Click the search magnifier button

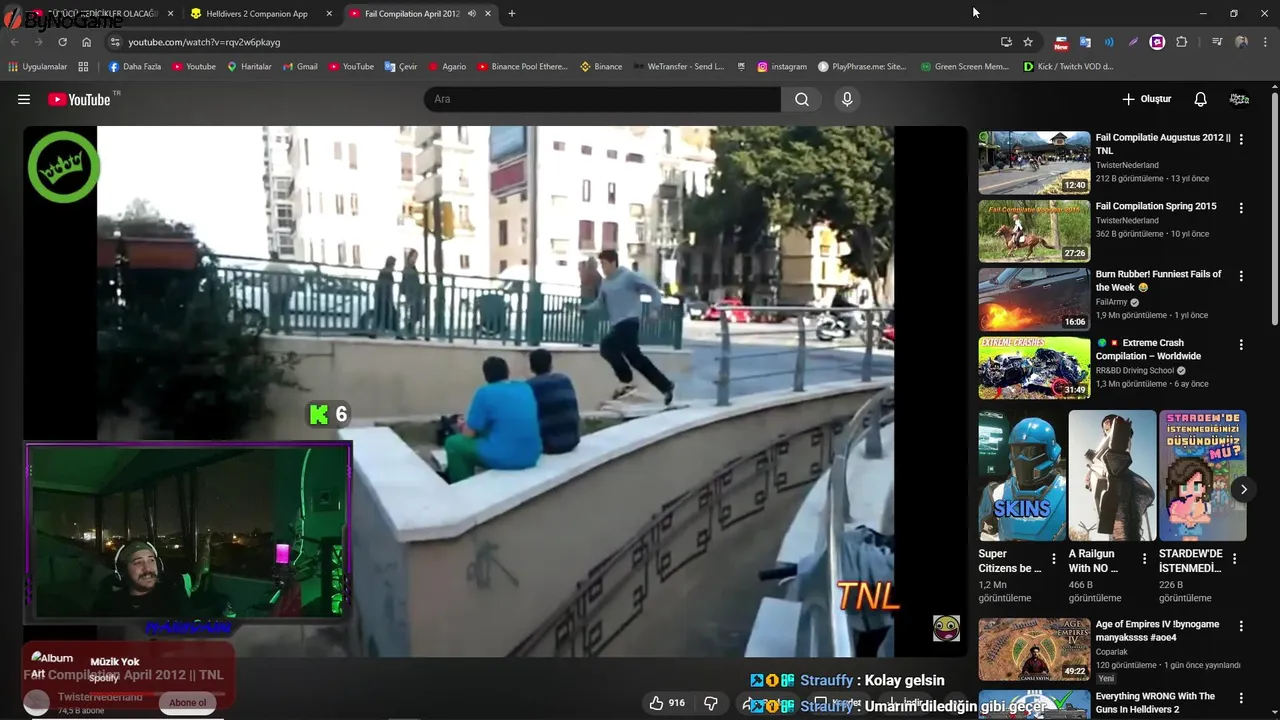pos(802,99)
